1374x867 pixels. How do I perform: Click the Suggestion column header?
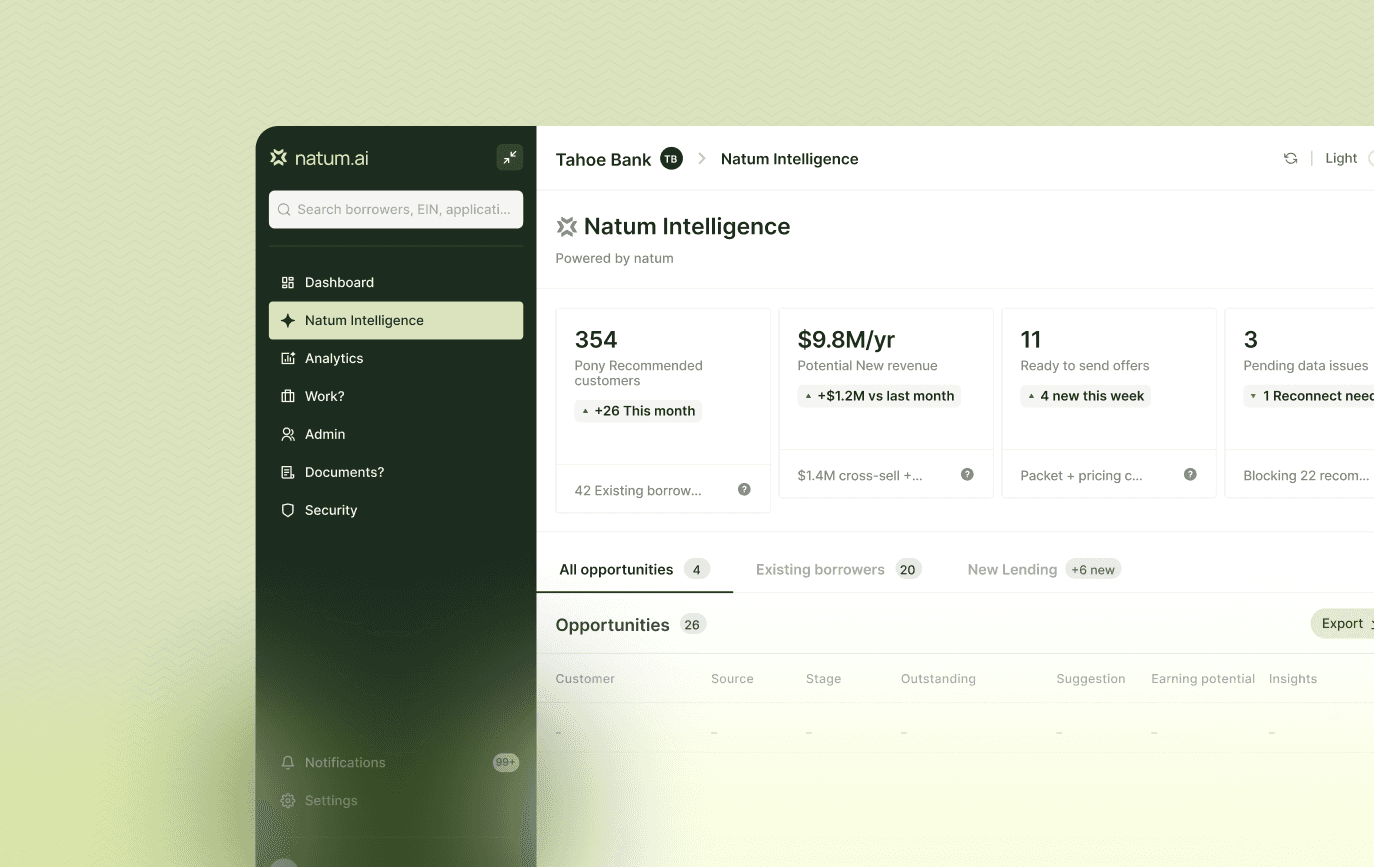point(1091,679)
